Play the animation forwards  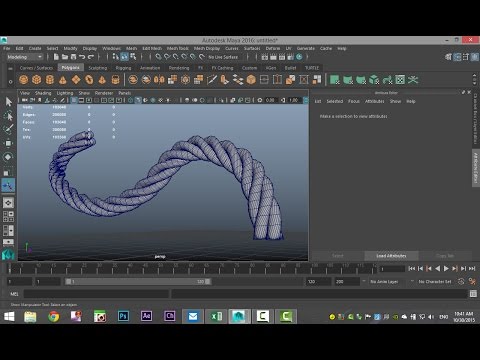tap(446, 268)
